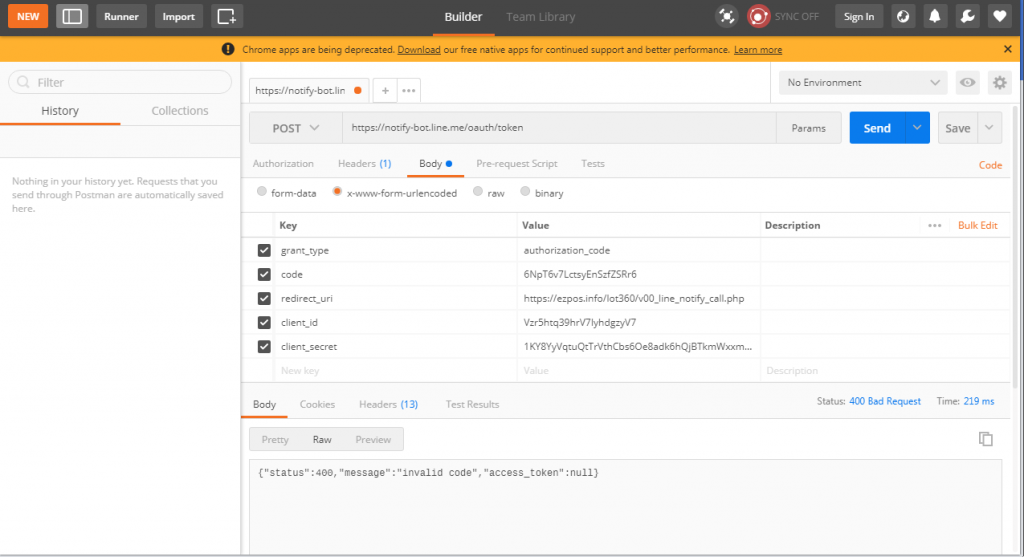The image size is (1024, 557).
Task: Click the 400 Bad Request status
Action: coord(885,402)
